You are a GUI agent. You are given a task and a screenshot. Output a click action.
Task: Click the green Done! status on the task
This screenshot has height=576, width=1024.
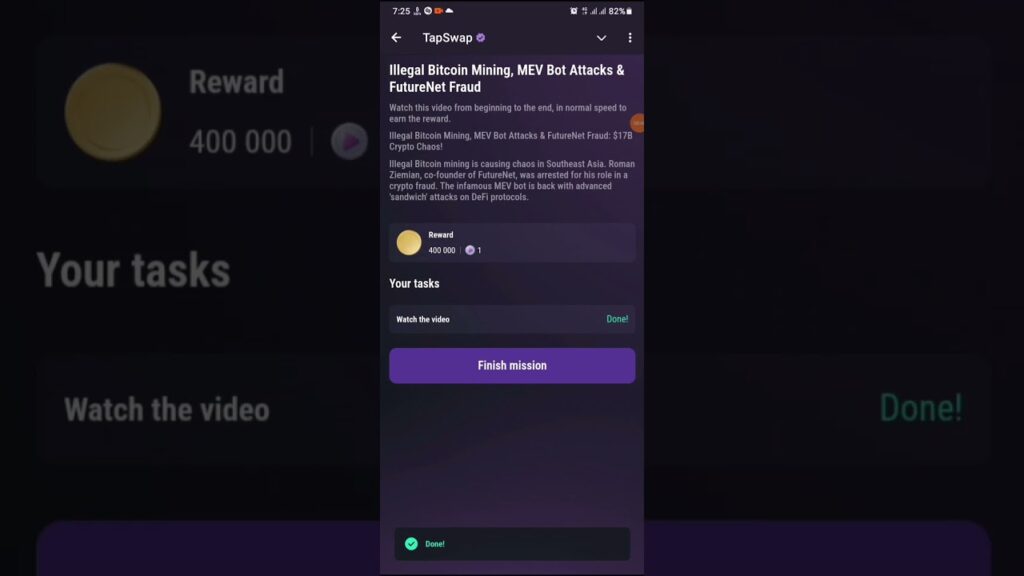pyautogui.click(x=617, y=319)
